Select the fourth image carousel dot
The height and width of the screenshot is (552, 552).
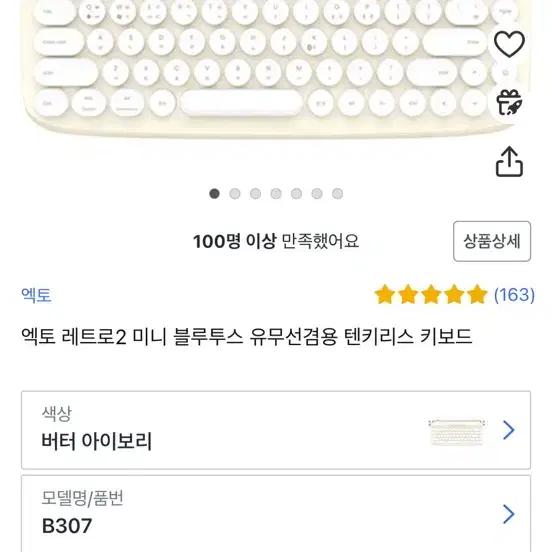[276, 194]
